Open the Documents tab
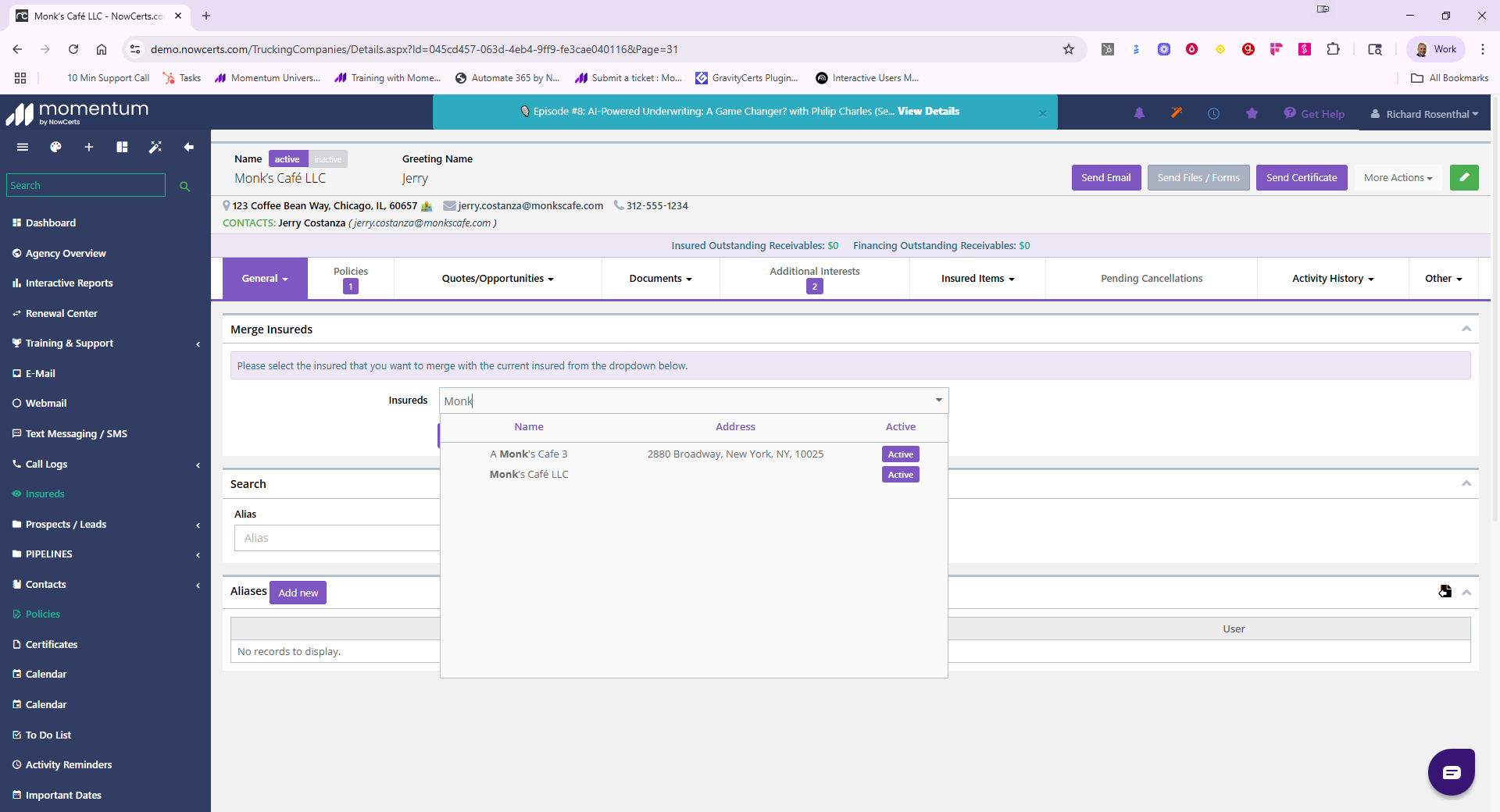The width and height of the screenshot is (1500, 812). 661,279
